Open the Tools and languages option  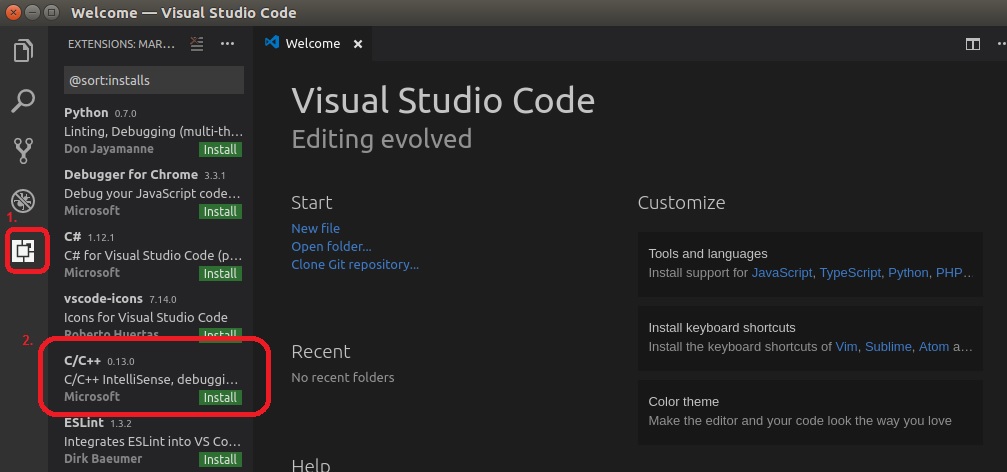pos(810,264)
